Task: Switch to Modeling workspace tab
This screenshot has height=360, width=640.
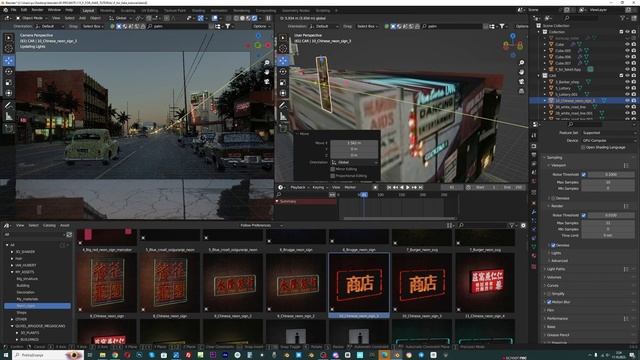Action: 107,10
